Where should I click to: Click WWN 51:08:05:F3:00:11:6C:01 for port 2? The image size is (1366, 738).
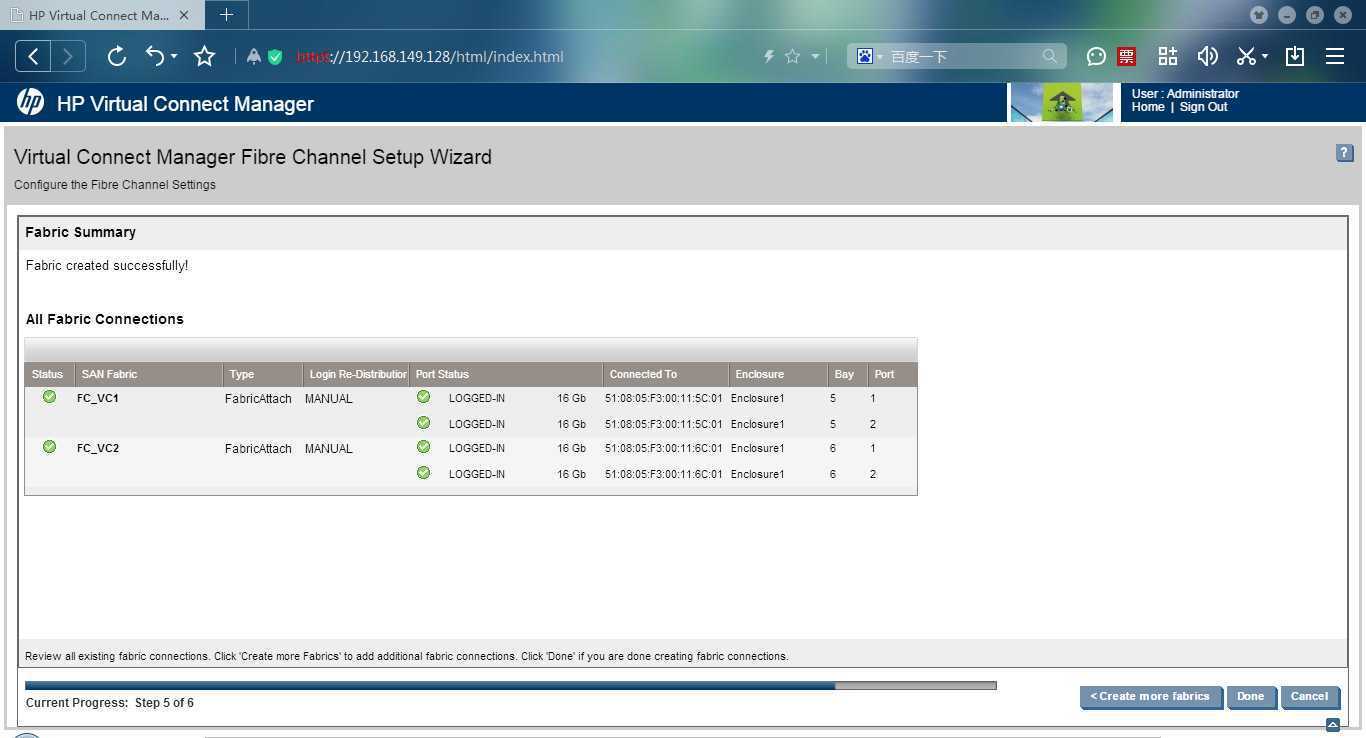(664, 474)
